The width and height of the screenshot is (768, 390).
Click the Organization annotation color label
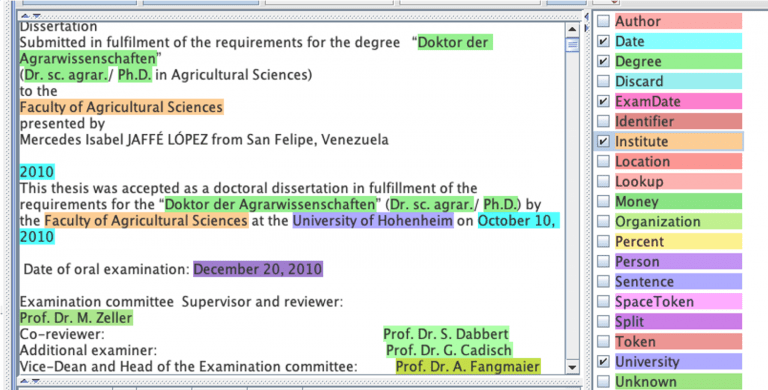point(678,221)
